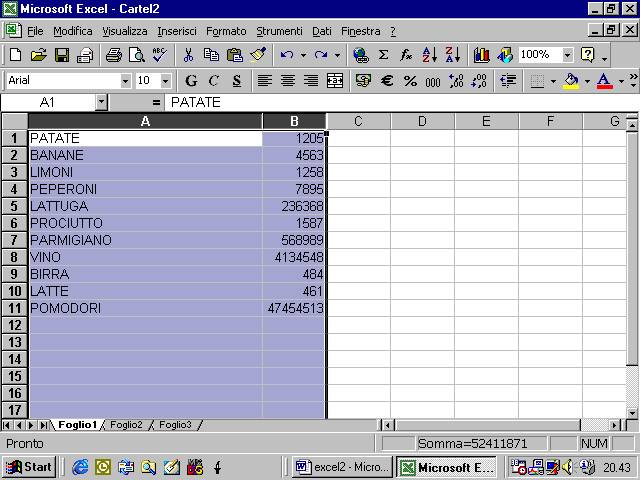Click the Cut scissors icon
The width and height of the screenshot is (640, 480).
[188, 55]
